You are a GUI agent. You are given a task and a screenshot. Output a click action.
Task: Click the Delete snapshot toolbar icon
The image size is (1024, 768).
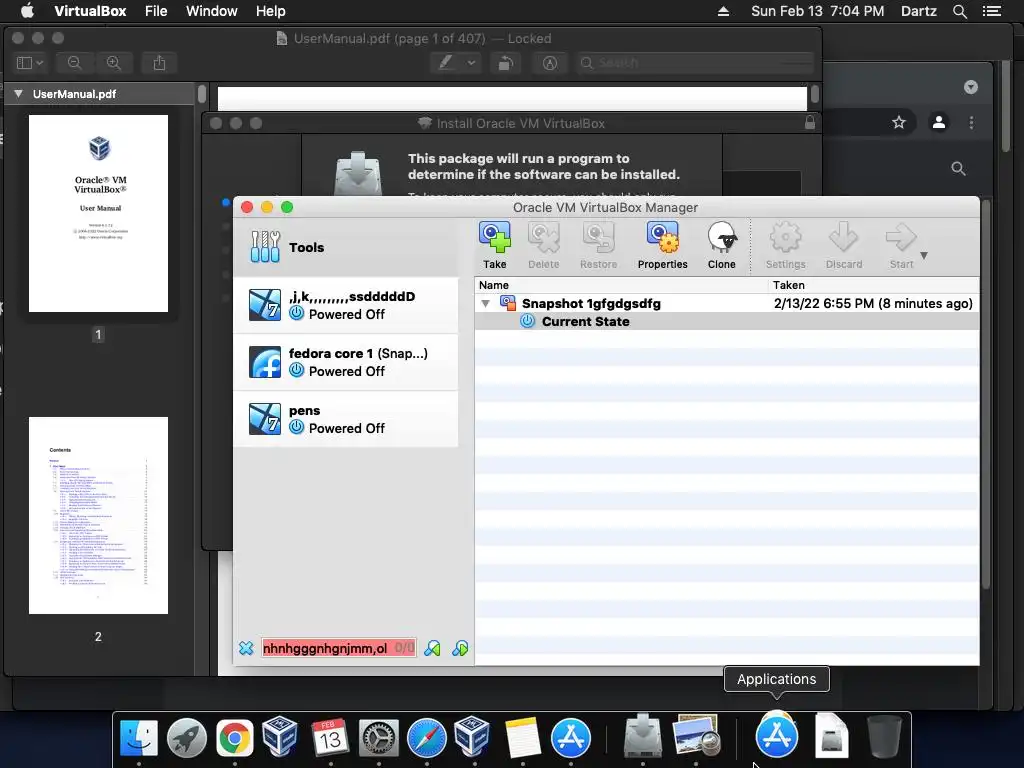point(543,245)
